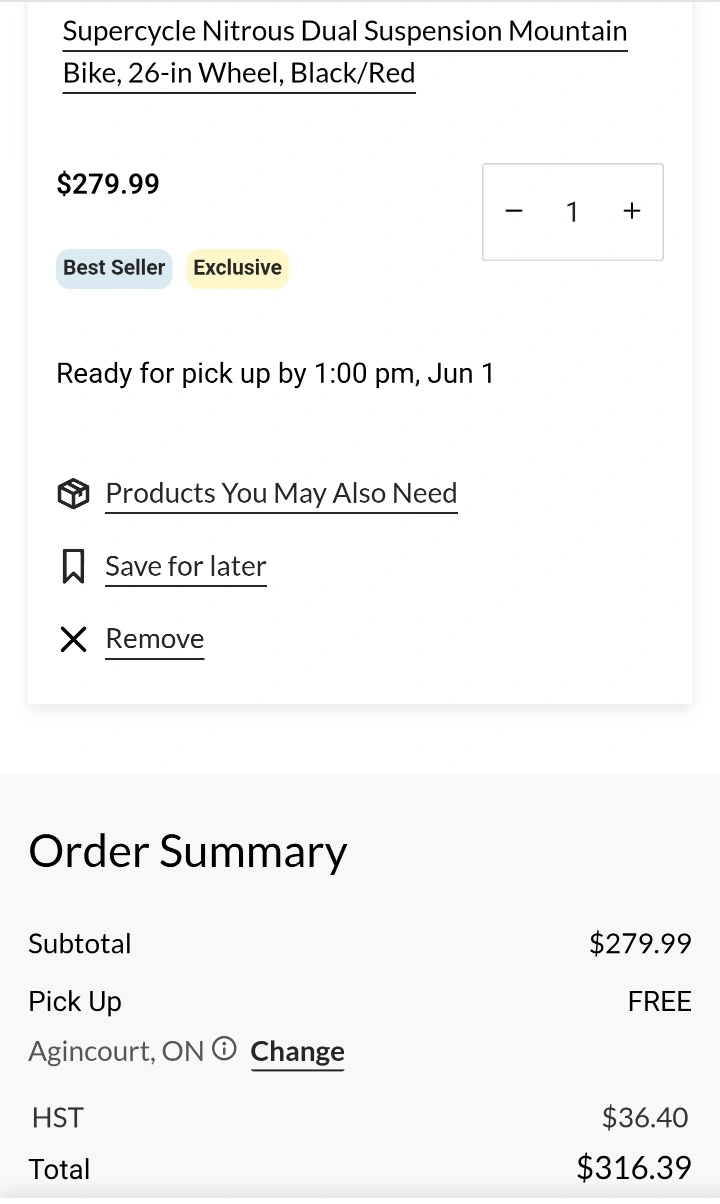This screenshot has height=1204, width=720.
Task: Click the HST amount $36.40
Action: [x=645, y=1117]
